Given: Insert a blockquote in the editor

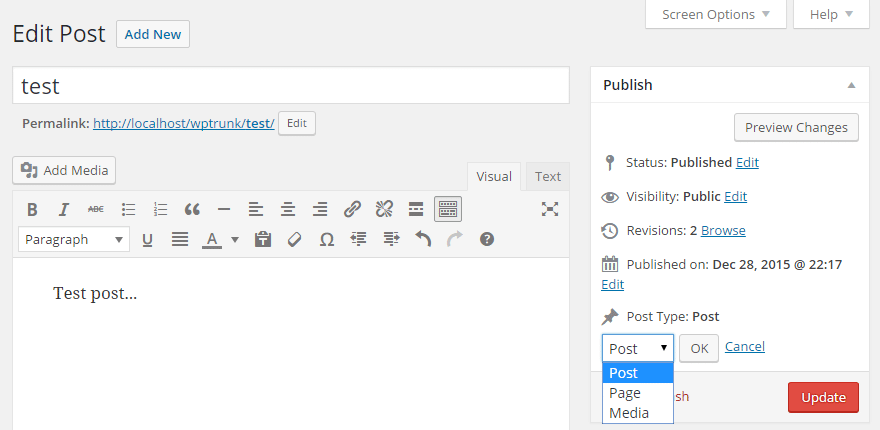Looking at the screenshot, I should click(x=192, y=209).
